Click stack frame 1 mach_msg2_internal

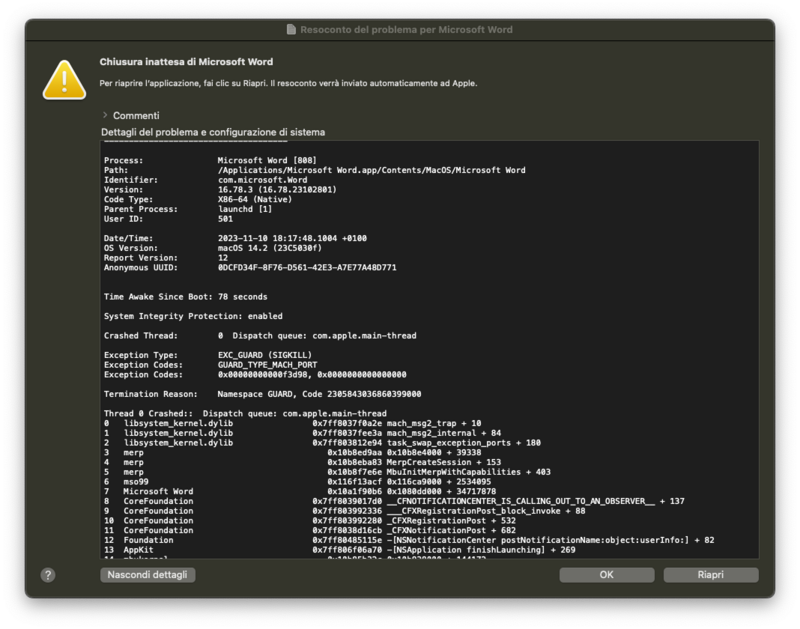303,433
